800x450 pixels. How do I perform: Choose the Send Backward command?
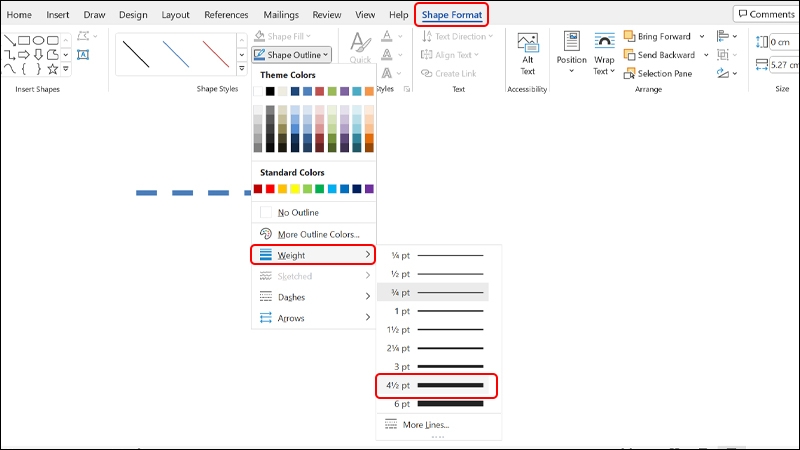(659, 55)
